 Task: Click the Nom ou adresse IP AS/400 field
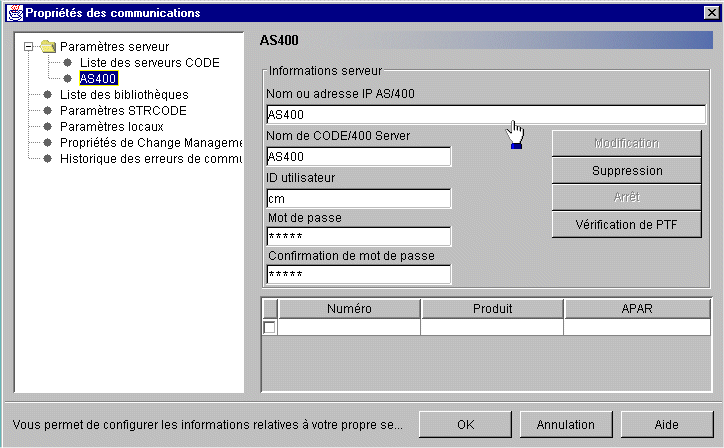pos(485,114)
